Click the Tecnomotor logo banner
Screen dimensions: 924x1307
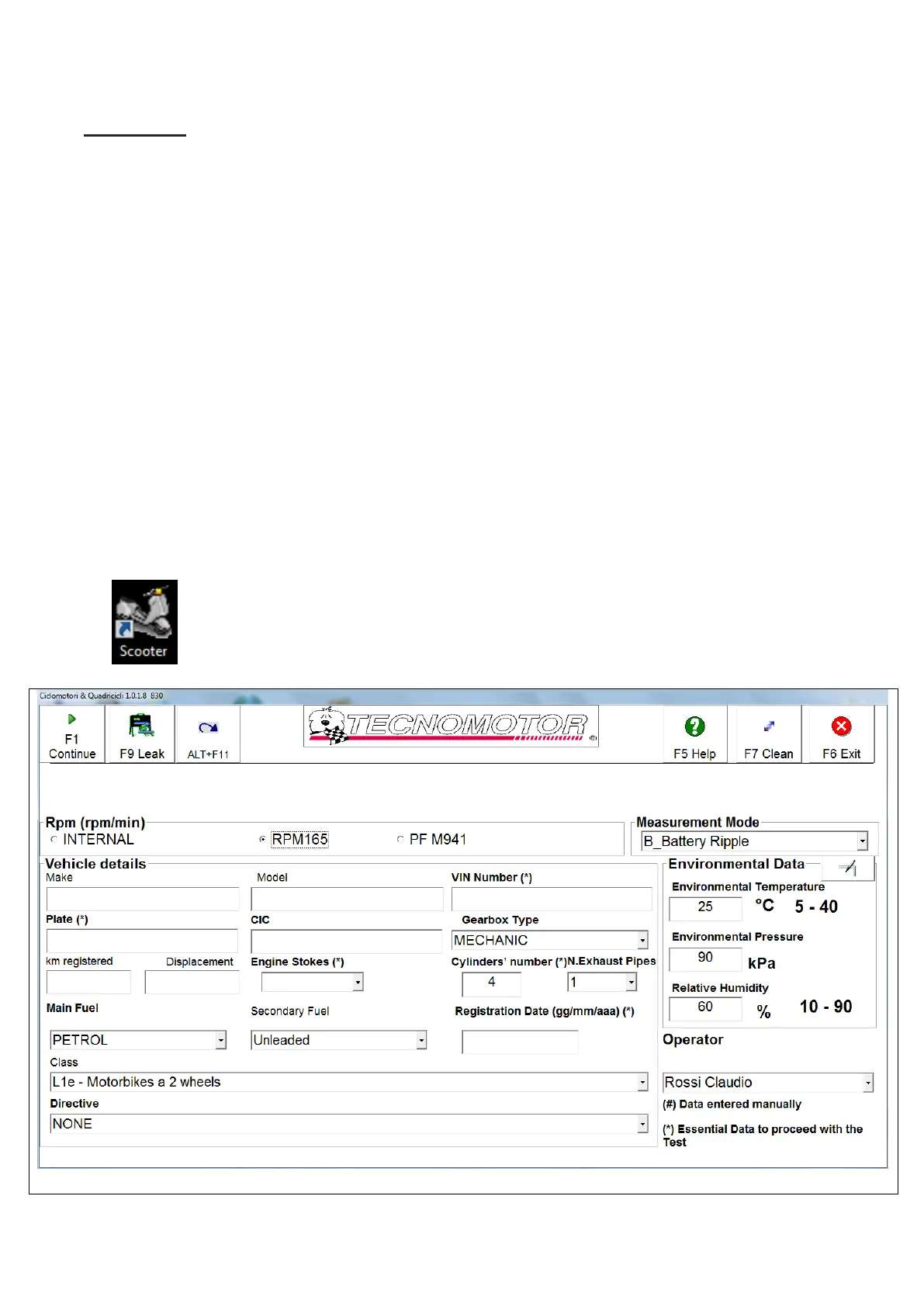pyautogui.click(x=451, y=726)
